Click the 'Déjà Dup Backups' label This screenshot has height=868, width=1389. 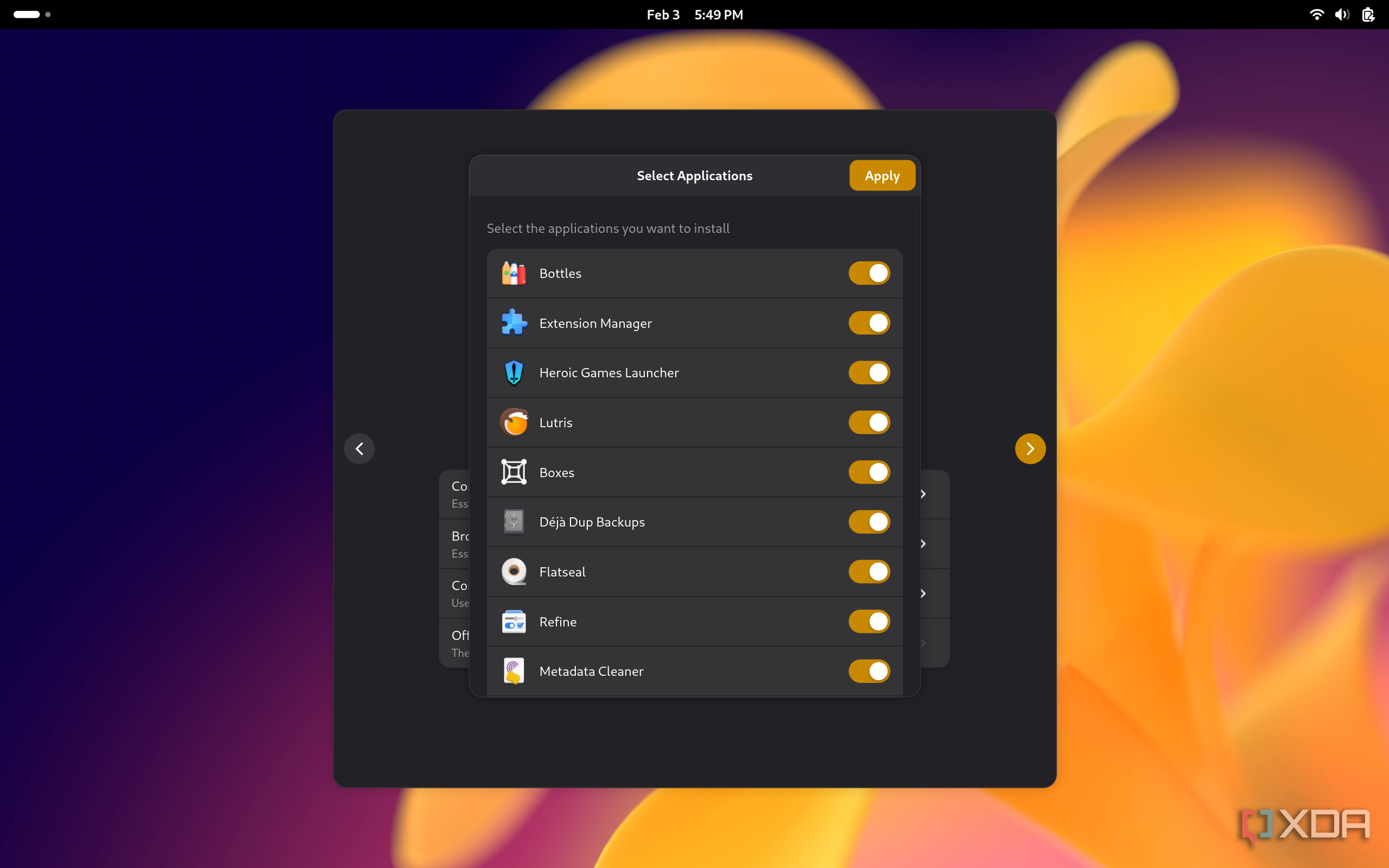tap(592, 522)
